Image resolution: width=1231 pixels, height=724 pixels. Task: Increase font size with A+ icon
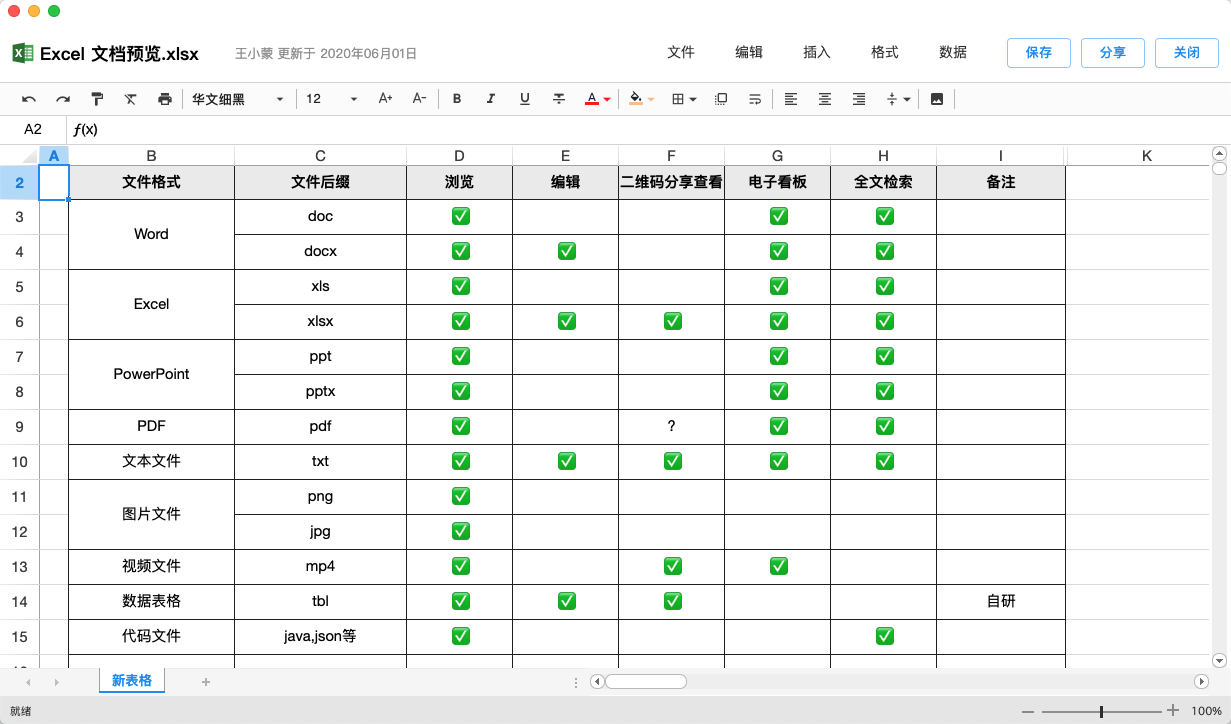pos(385,99)
